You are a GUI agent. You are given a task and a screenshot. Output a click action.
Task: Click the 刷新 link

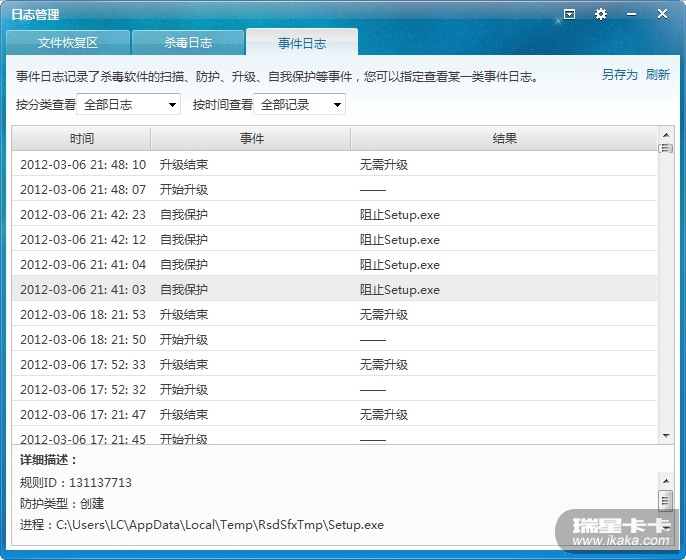pyautogui.click(x=658, y=75)
